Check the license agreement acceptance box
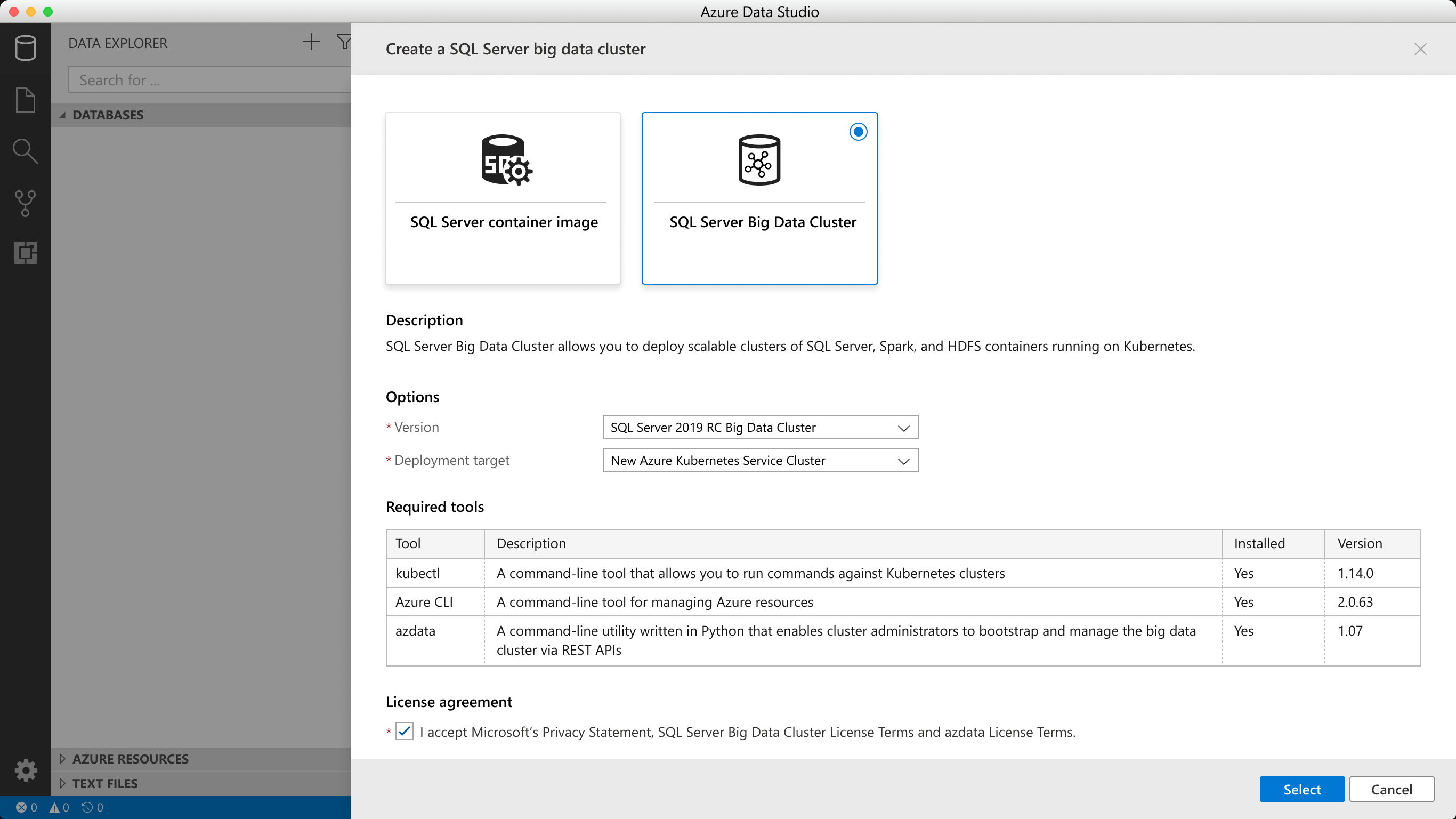 coord(403,732)
